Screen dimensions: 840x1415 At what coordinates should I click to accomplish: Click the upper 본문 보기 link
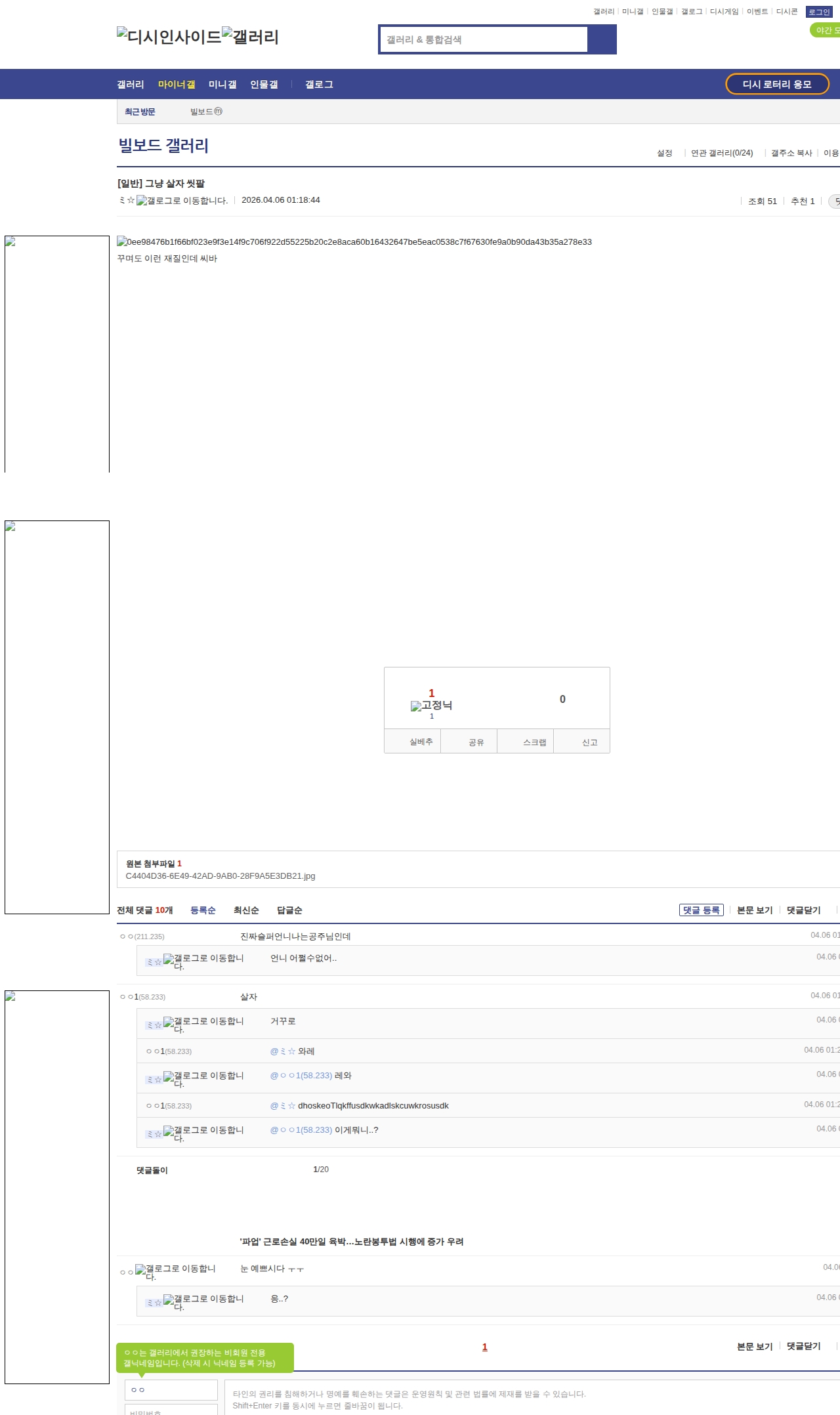pos(755,910)
